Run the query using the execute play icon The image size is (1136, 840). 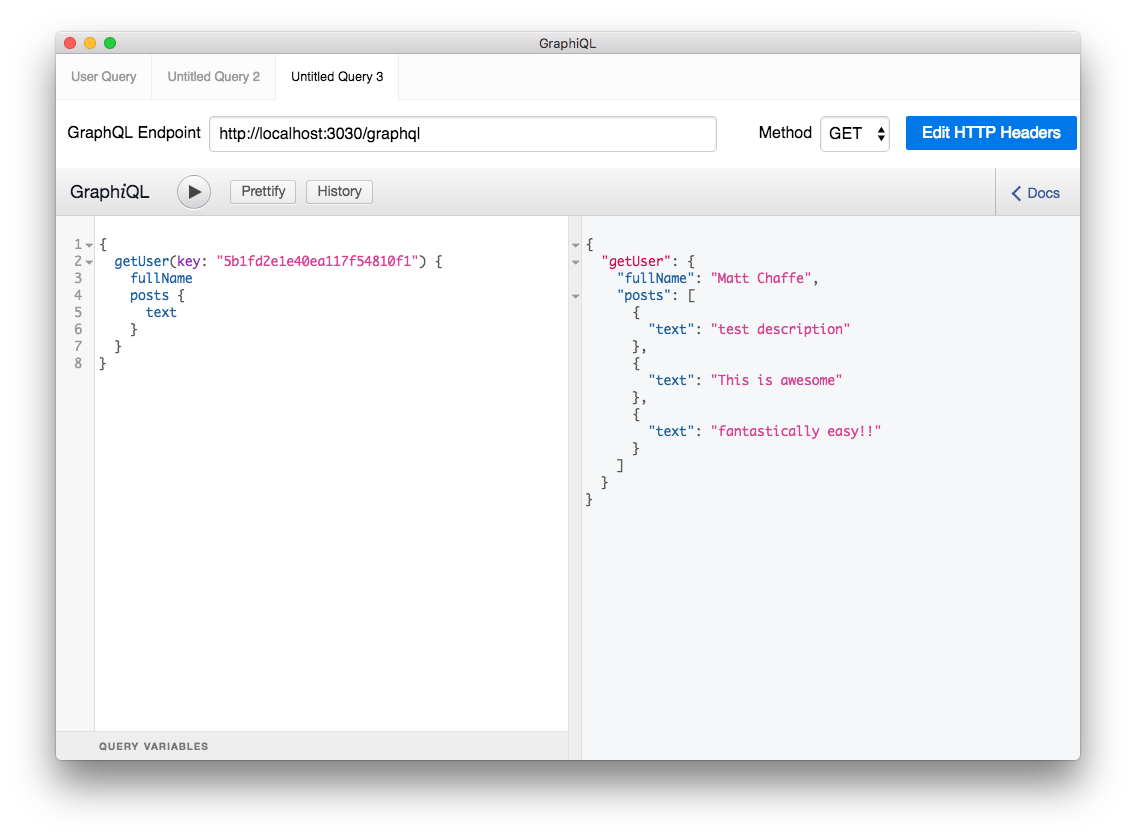(x=193, y=191)
